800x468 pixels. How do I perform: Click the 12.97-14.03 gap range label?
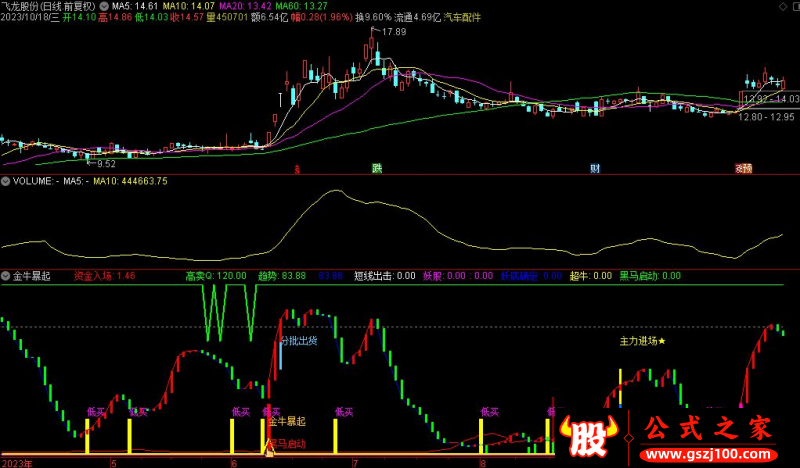click(x=770, y=98)
